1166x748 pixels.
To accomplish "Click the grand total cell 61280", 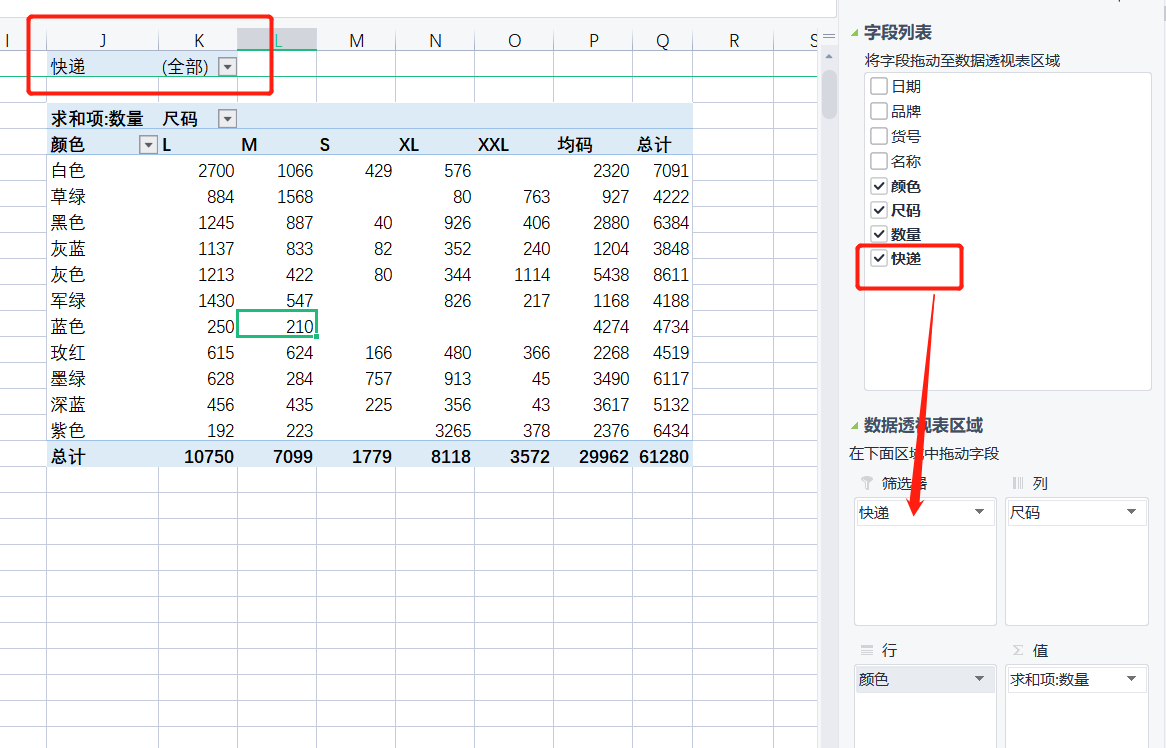I will 664,457.
